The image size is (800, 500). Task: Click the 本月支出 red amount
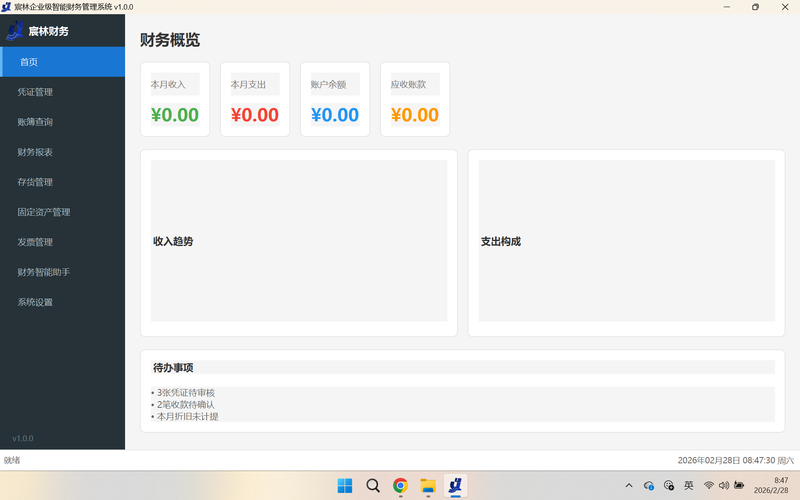tap(255, 115)
